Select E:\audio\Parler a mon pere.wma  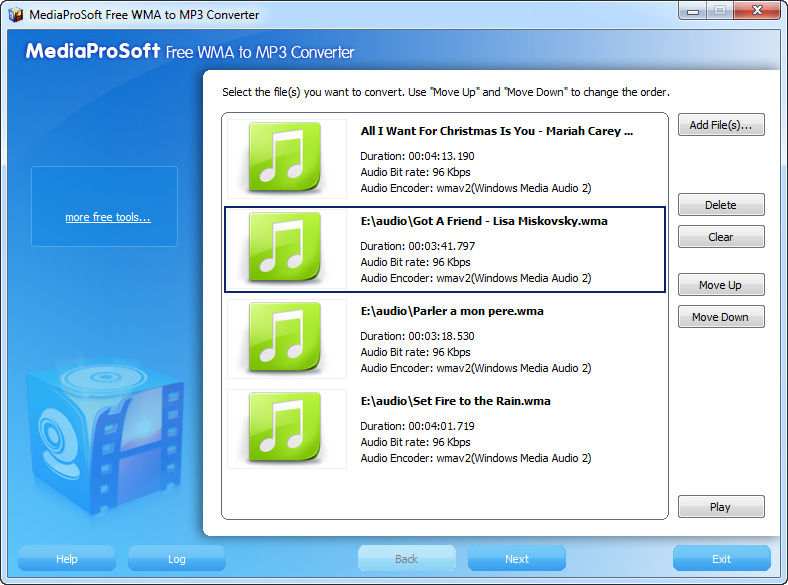452,311
